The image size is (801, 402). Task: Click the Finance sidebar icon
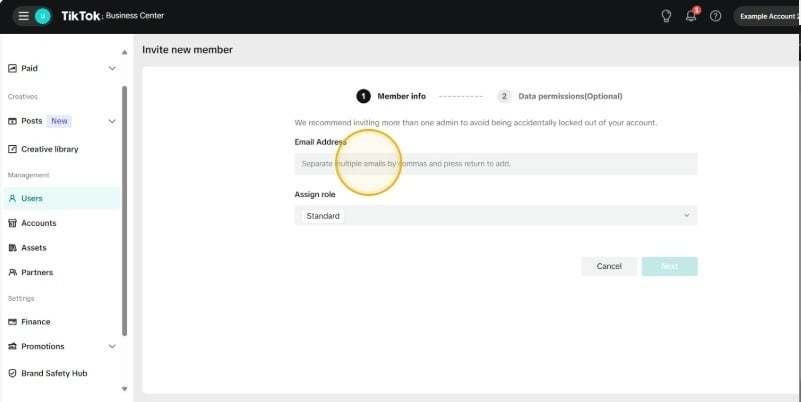[12, 322]
